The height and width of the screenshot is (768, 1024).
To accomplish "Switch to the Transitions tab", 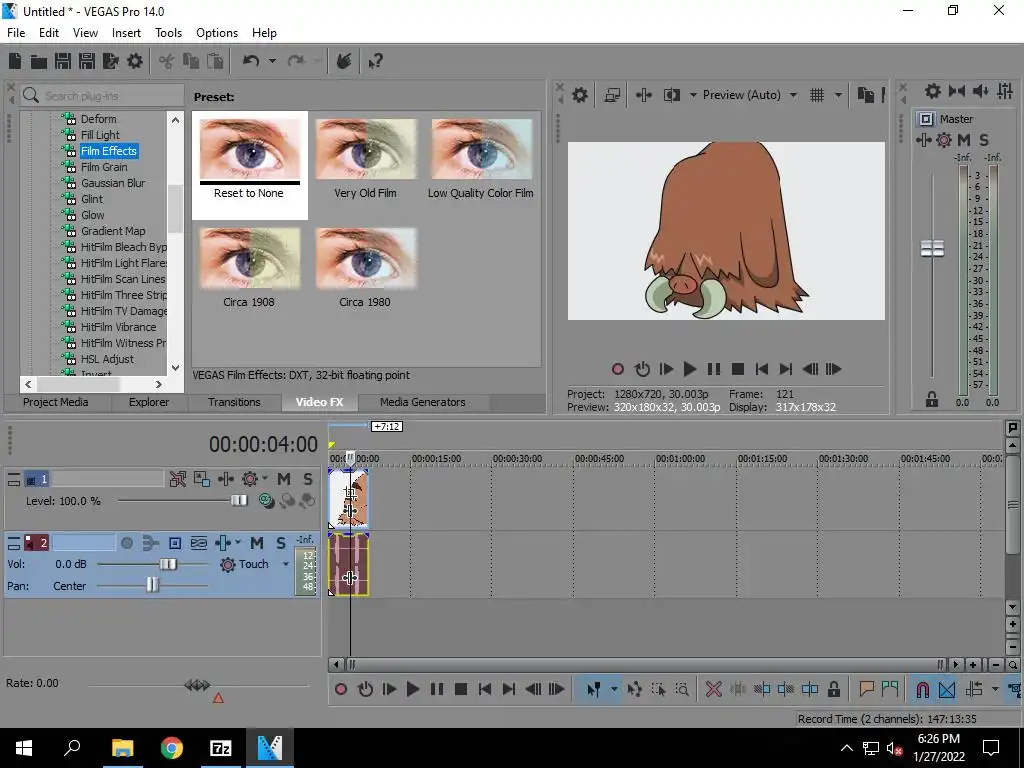I will [x=234, y=402].
